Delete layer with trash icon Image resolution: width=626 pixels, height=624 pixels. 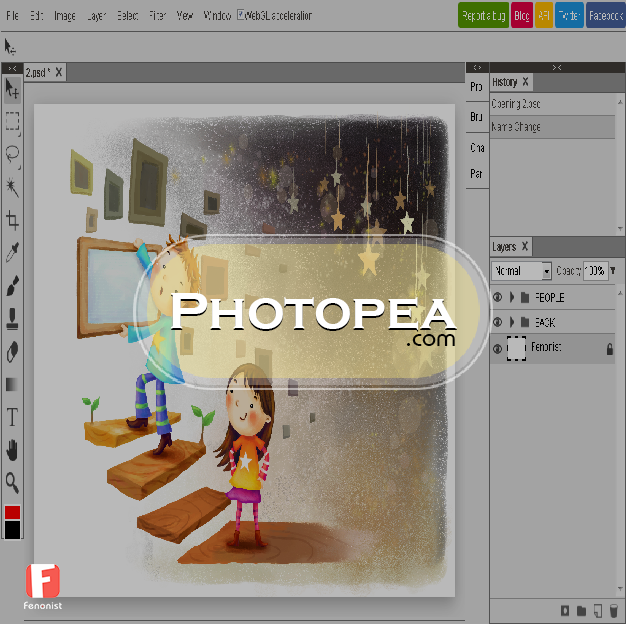(x=614, y=610)
